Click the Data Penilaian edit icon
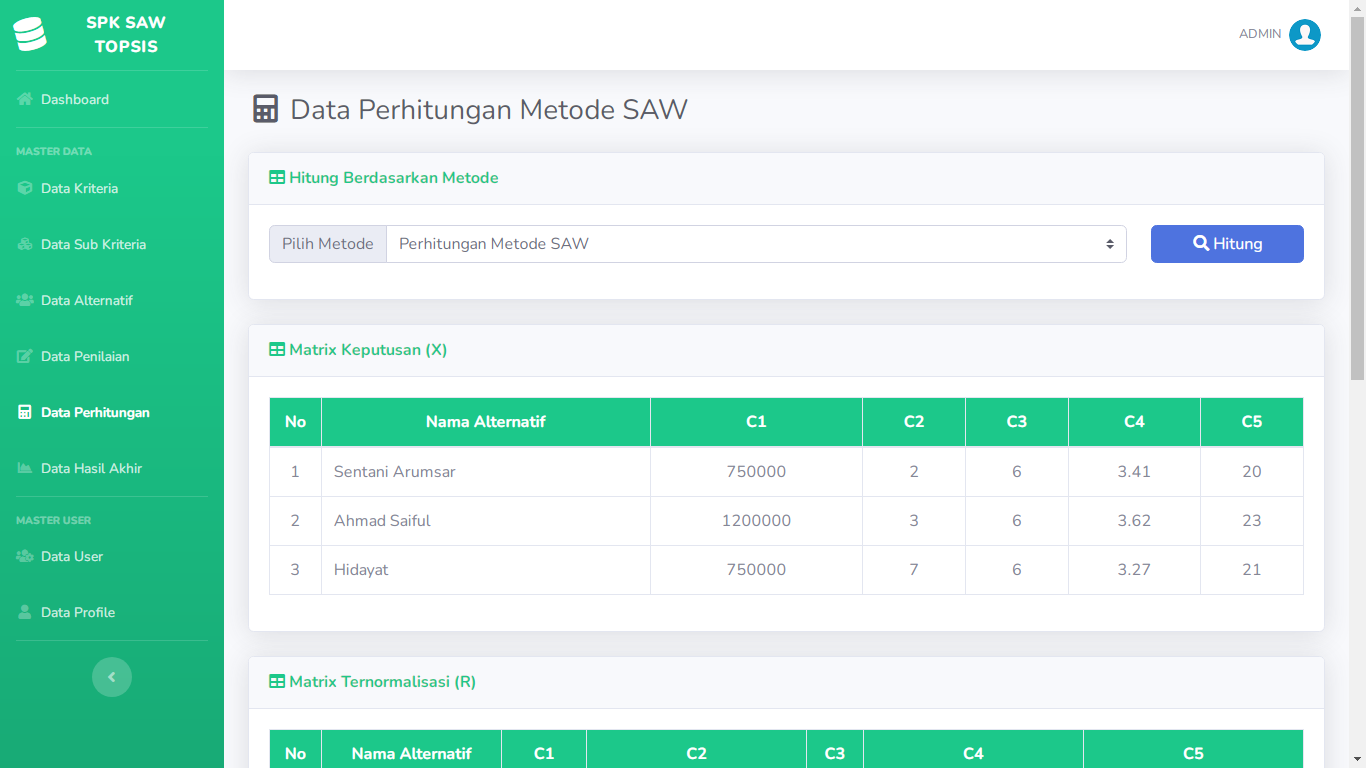The width and height of the screenshot is (1366, 768). pyautogui.click(x=25, y=356)
